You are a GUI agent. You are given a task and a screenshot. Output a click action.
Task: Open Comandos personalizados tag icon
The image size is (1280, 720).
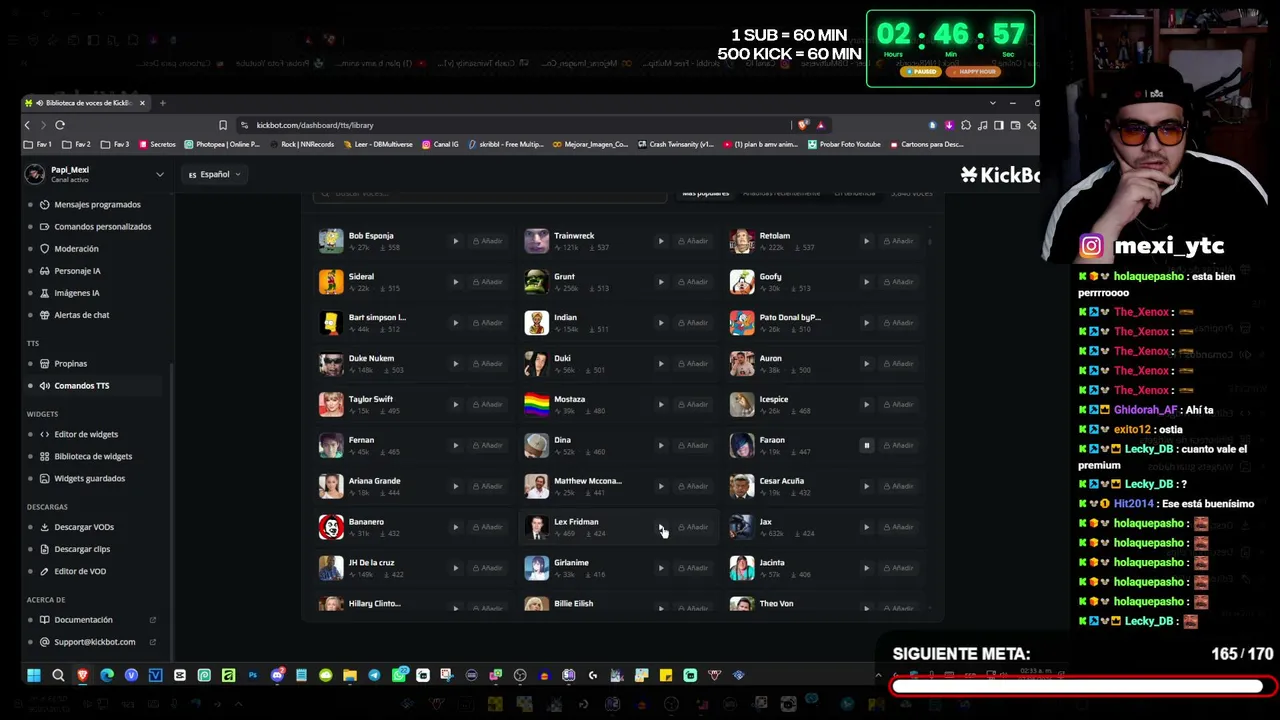click(x=44, y=226)
